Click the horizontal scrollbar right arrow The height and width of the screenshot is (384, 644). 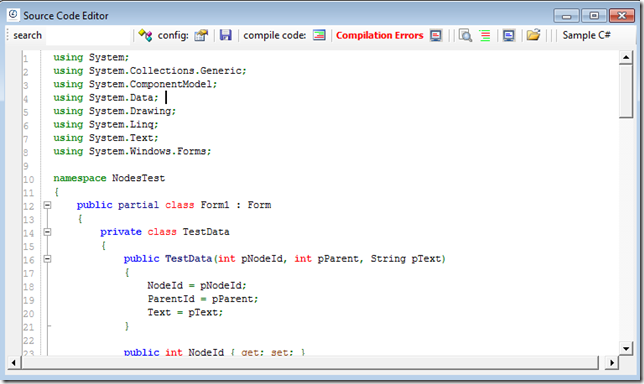612,363
